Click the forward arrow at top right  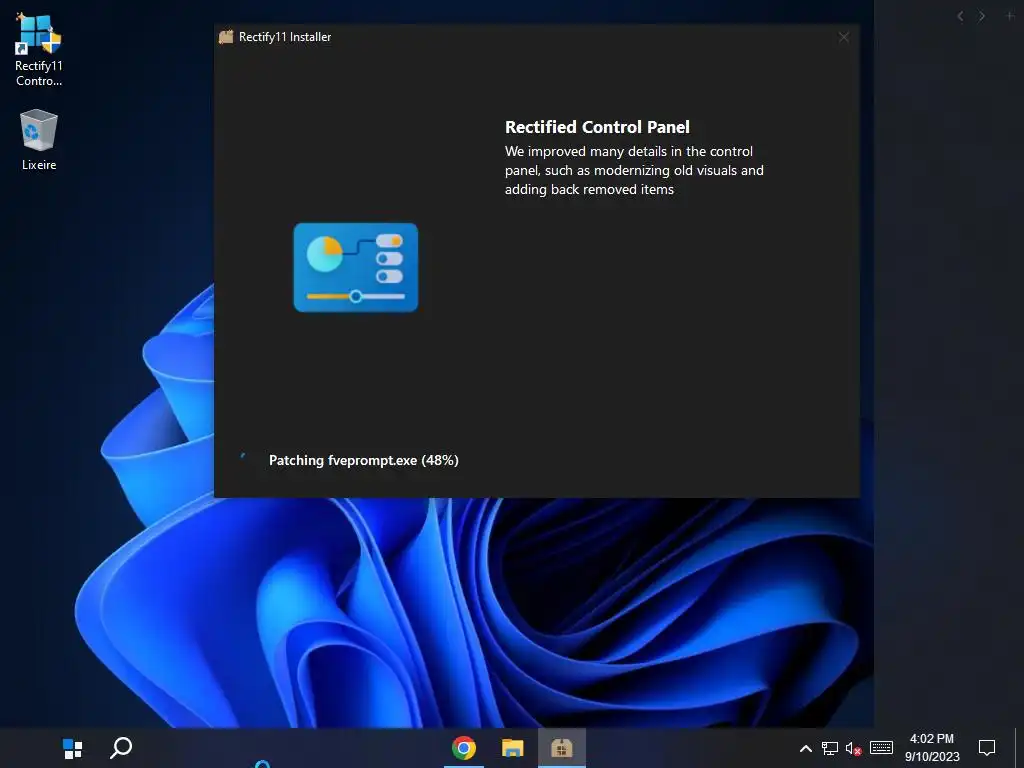coord(982,16)
